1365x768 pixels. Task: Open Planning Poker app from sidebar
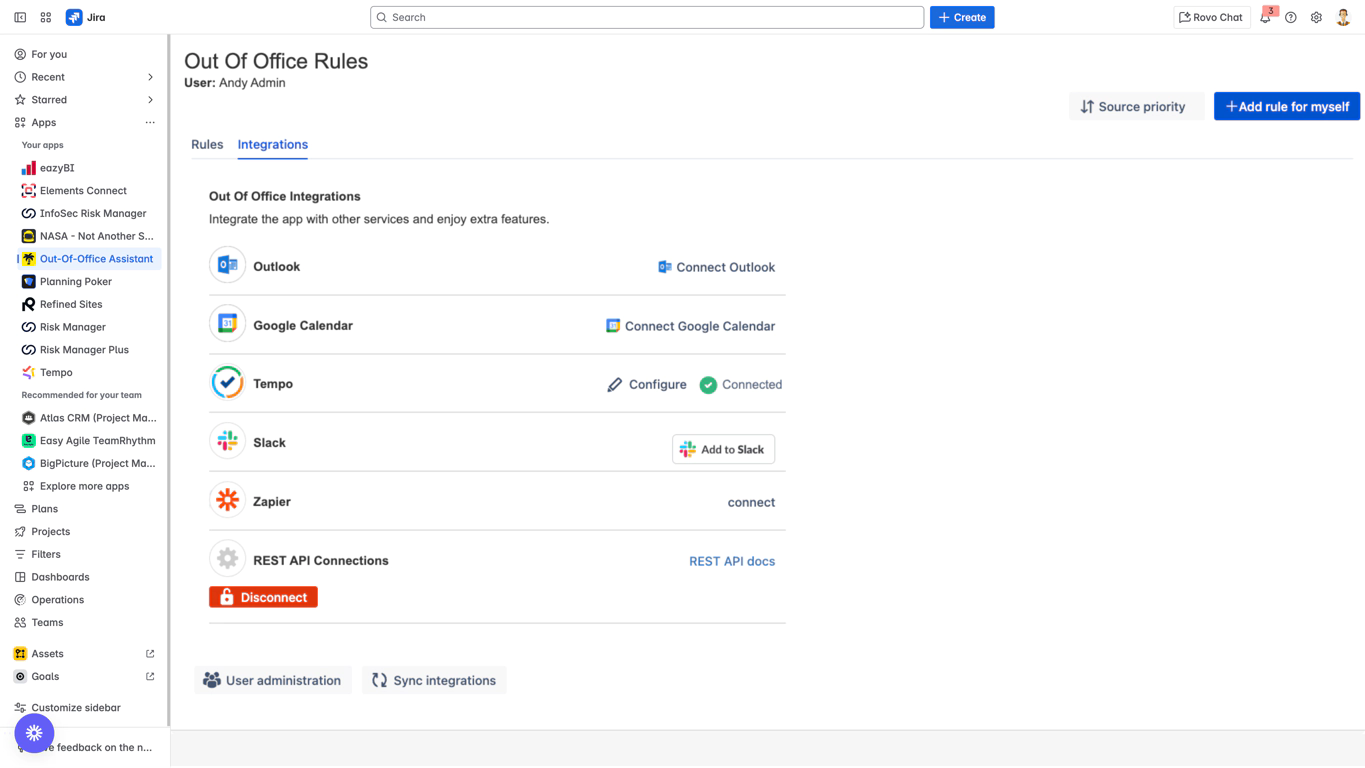coord(75,282)
